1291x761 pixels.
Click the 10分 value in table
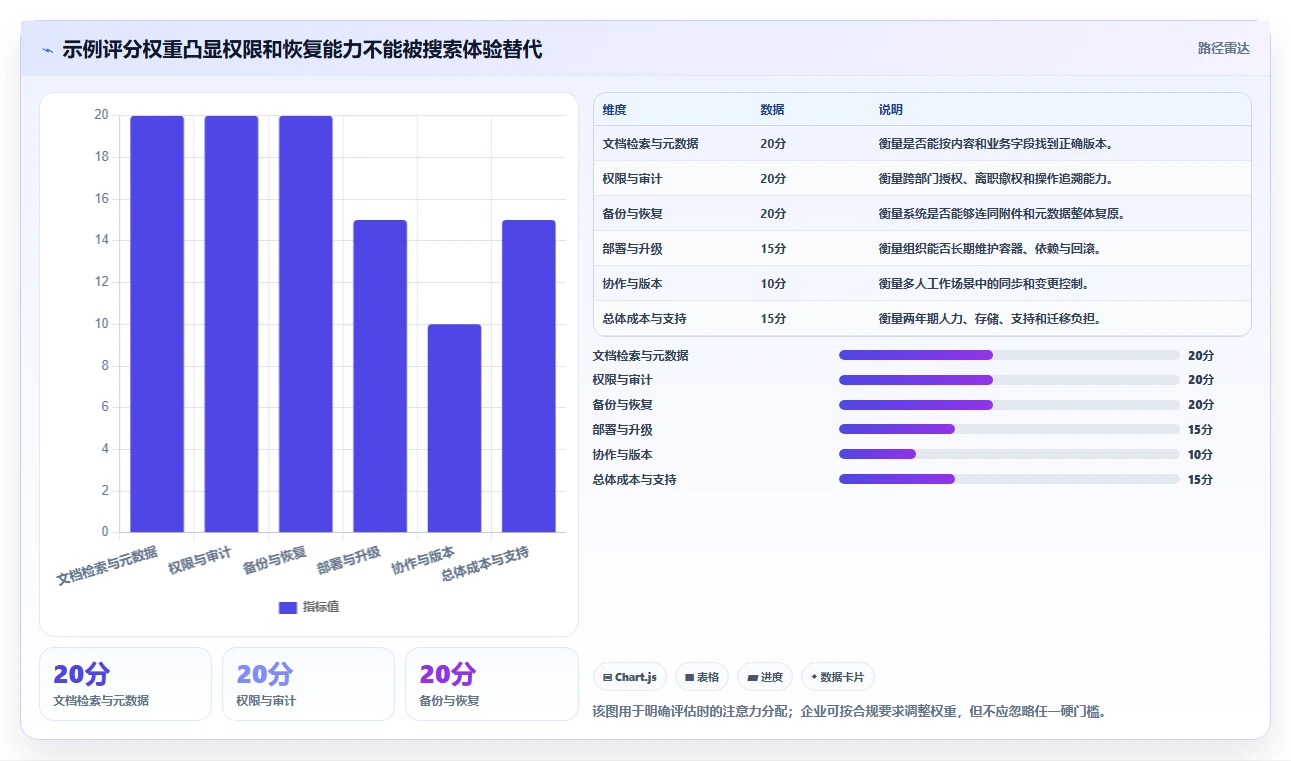773,284
